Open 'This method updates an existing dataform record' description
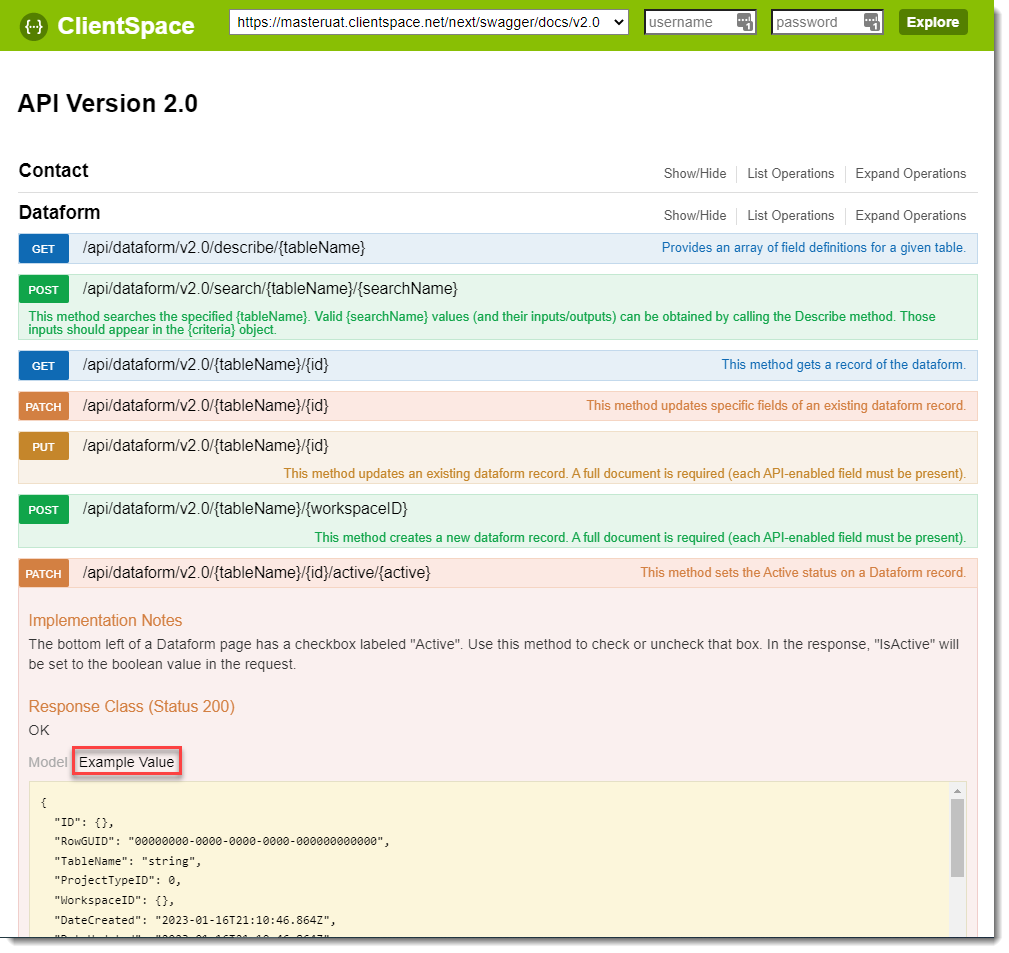This screenshot has height=953, width=1009. coord(625,474)
